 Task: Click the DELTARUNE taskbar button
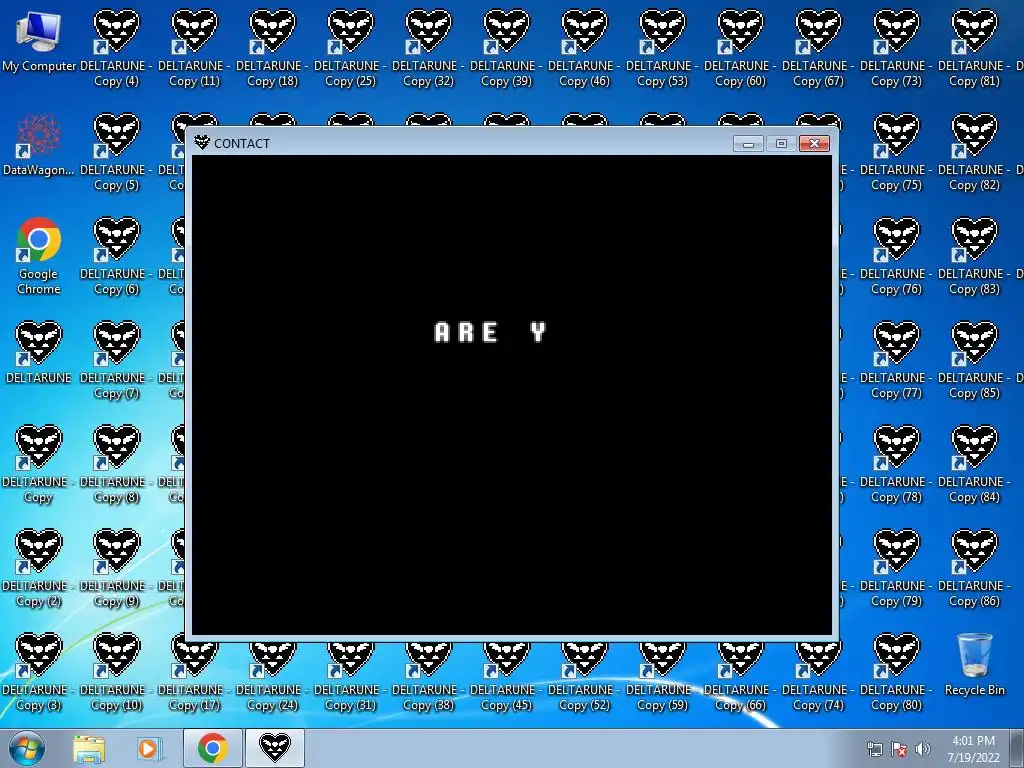point(274,748)
